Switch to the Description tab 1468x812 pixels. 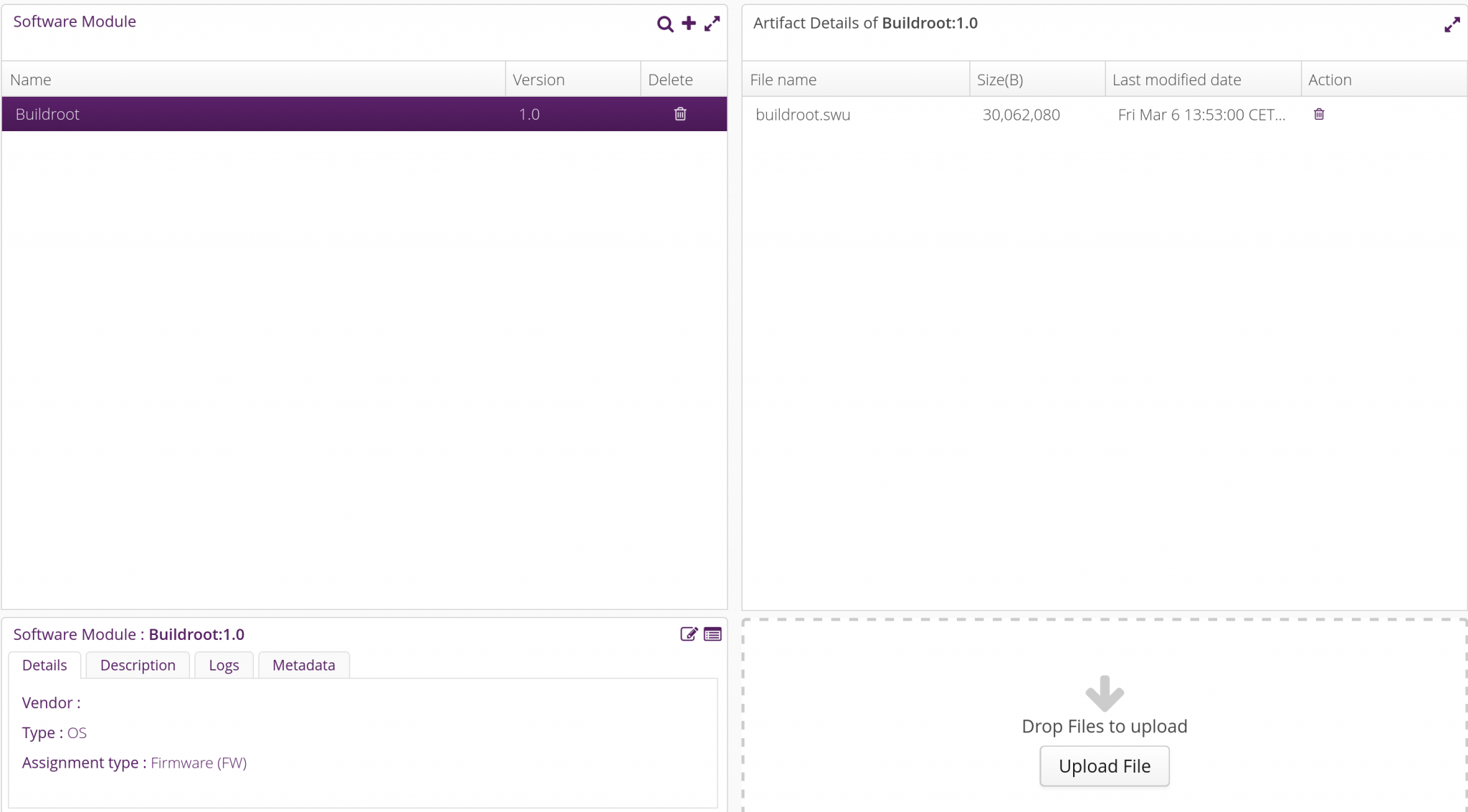click(x=137, y=664)
